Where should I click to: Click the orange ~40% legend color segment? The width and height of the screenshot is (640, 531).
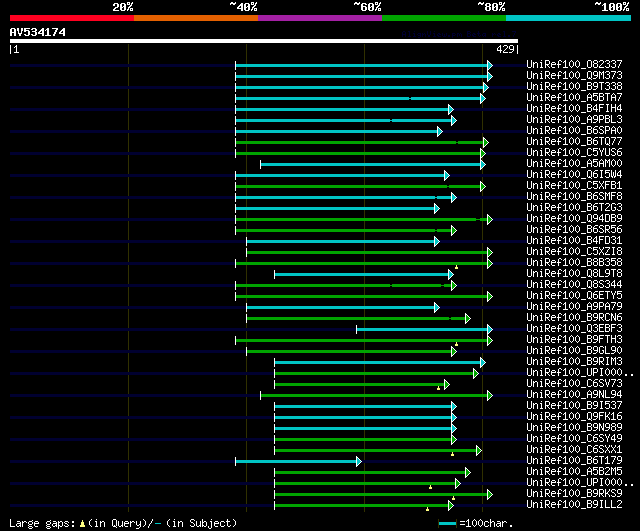click(196, 18)
